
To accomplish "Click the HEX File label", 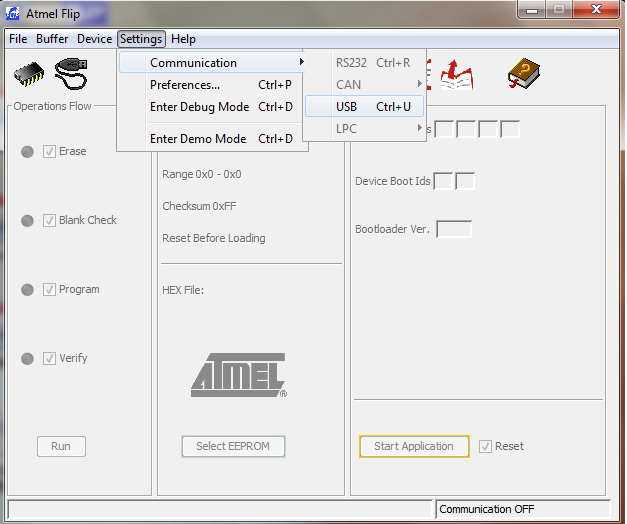I will click(183, 290).
